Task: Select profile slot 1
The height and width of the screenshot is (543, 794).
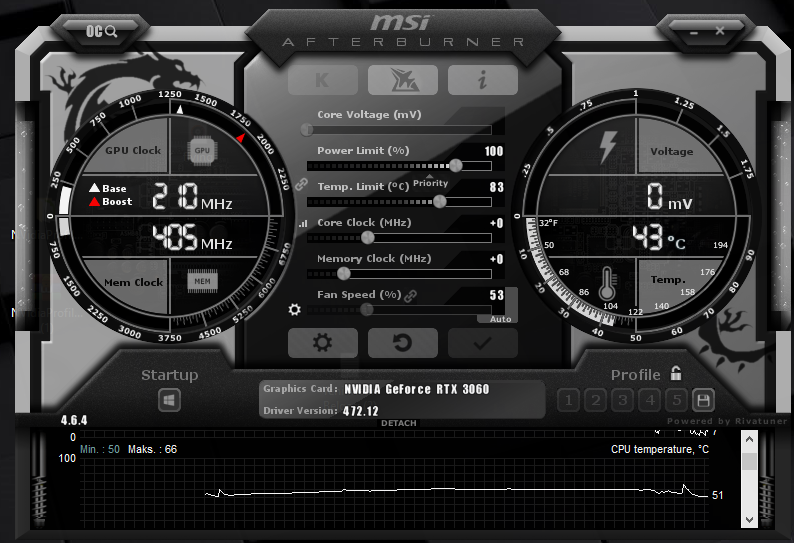Action: click(x=568, y=401)
